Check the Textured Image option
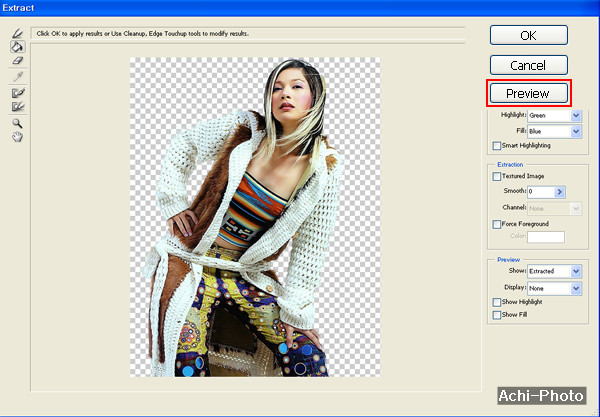 (497, 176)
